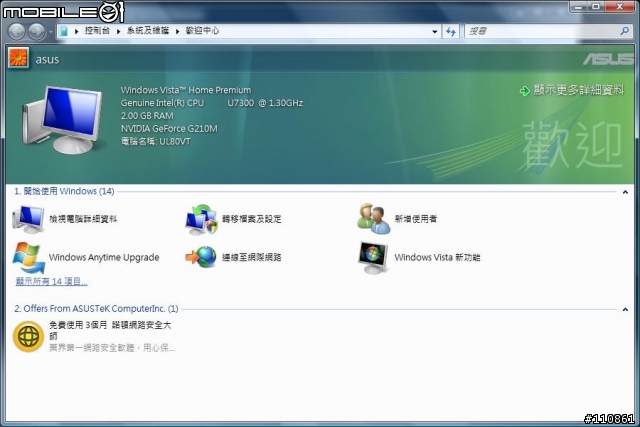Click the 2. Offers From ASUSTeK heading

pos(96,309)
